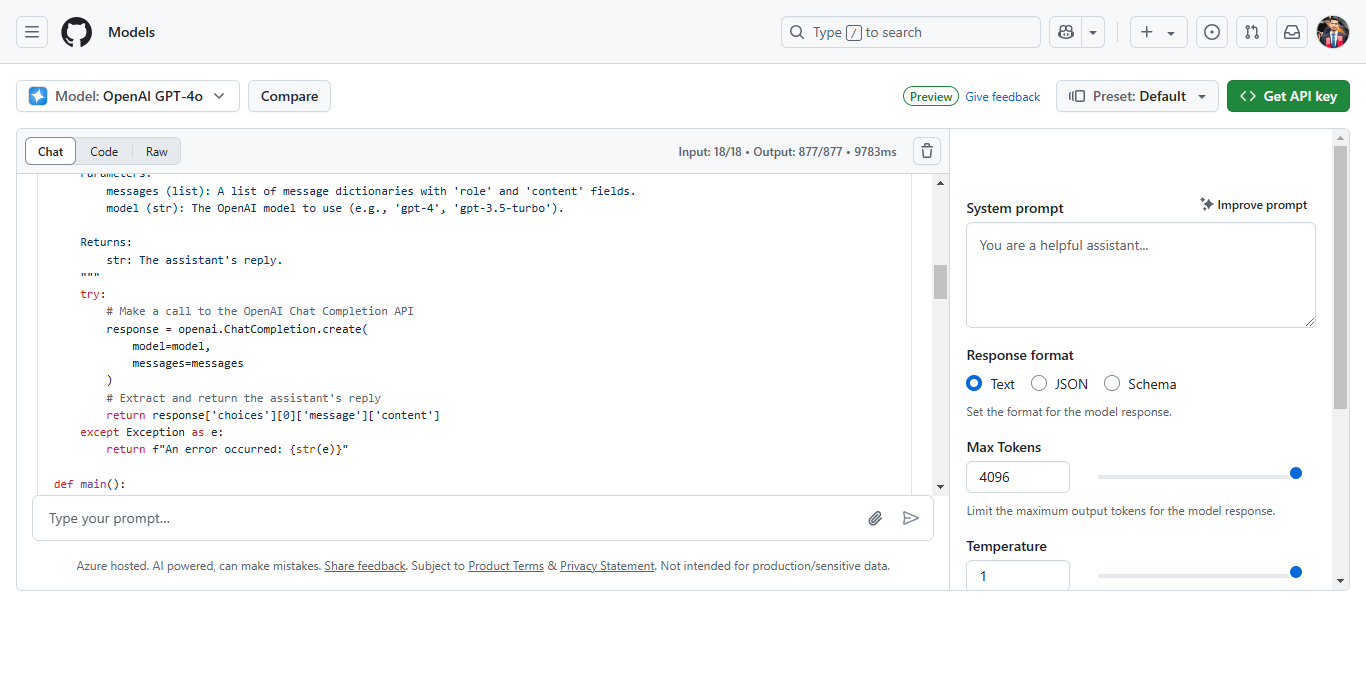Screen dimensions: 1366x677
Task: Open the Model: OpenAI GPT-4o selector
Action: 128,96
